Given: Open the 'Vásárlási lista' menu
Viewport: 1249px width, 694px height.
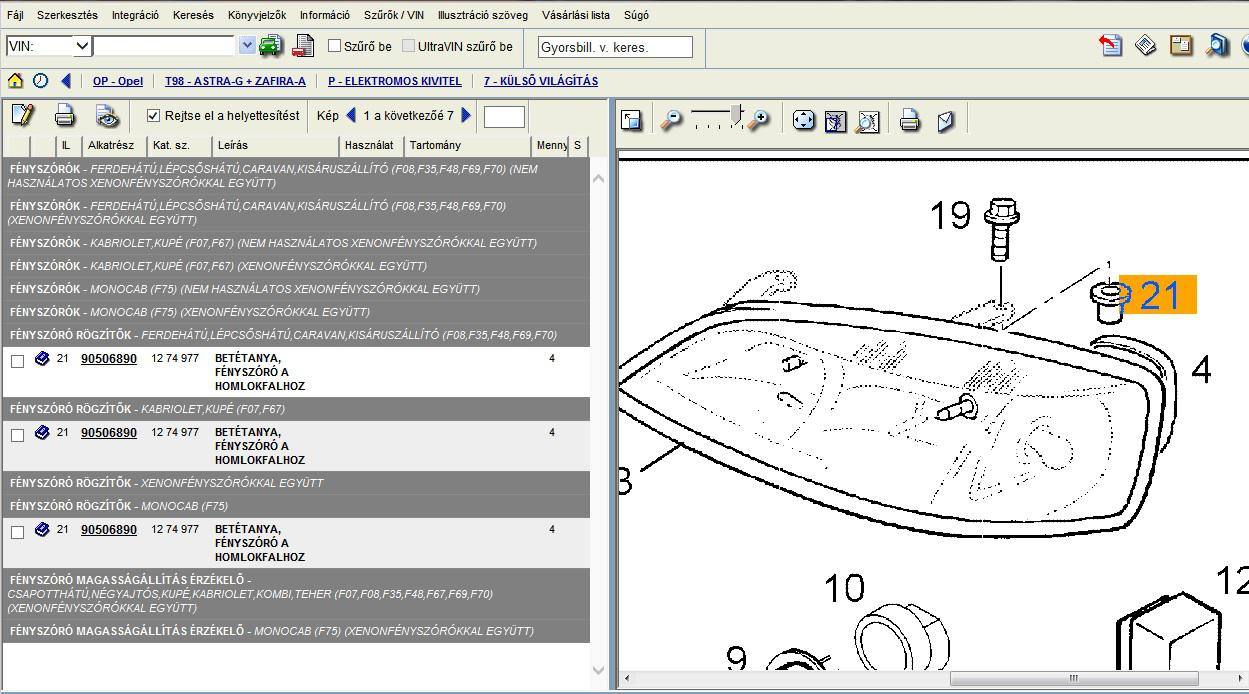Looking at the screenshot, I should [x=575, y=15].
